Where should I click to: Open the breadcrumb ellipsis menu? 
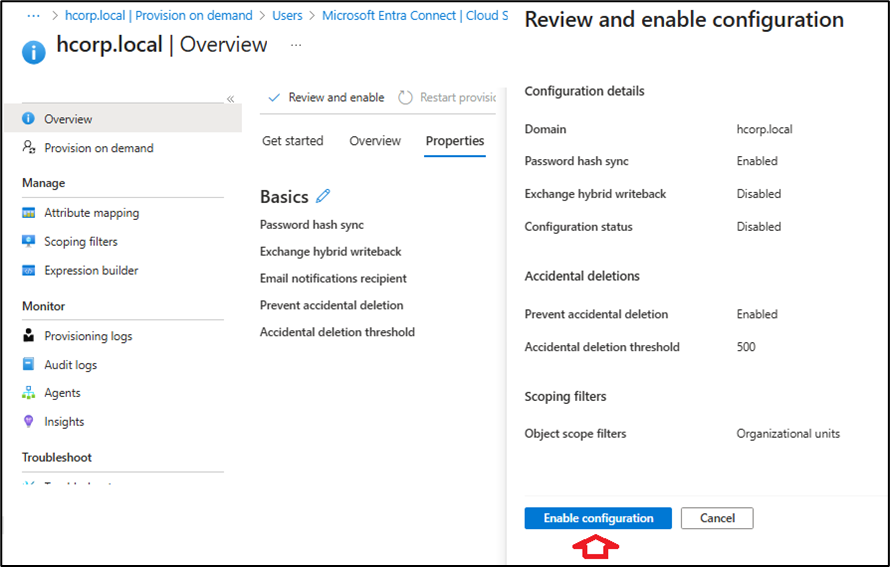tap(34, 16)
